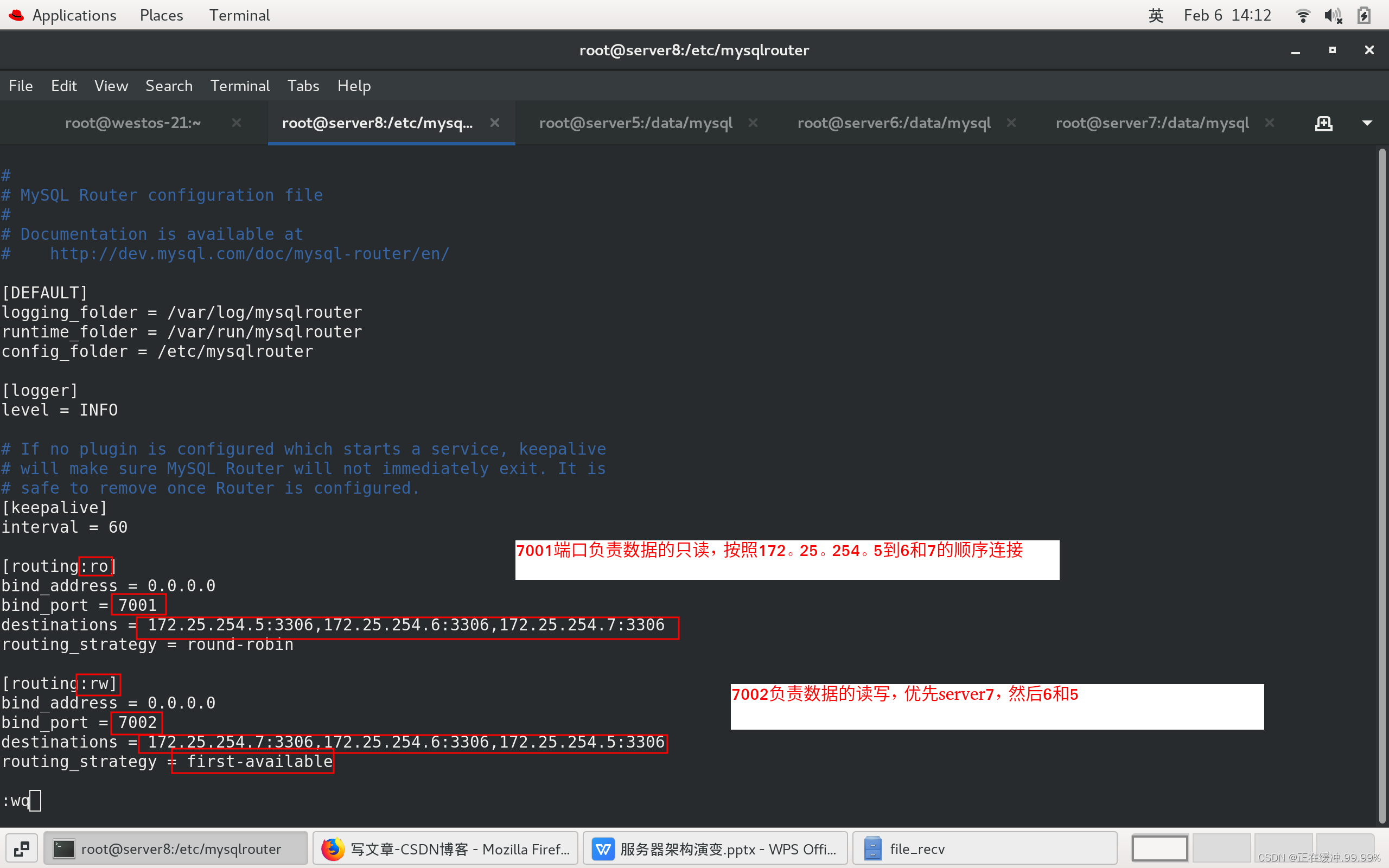Close the root@server5 tab

click(x=753, y=123)
